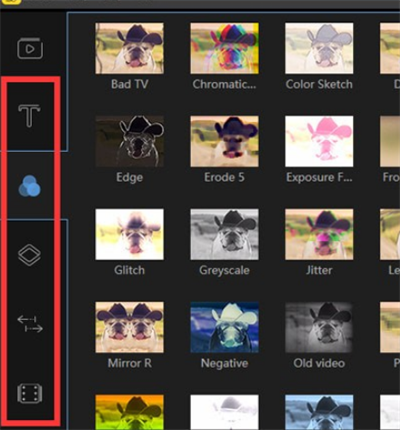Choose the Glitch filter thumbnail

tap(129, 234)
